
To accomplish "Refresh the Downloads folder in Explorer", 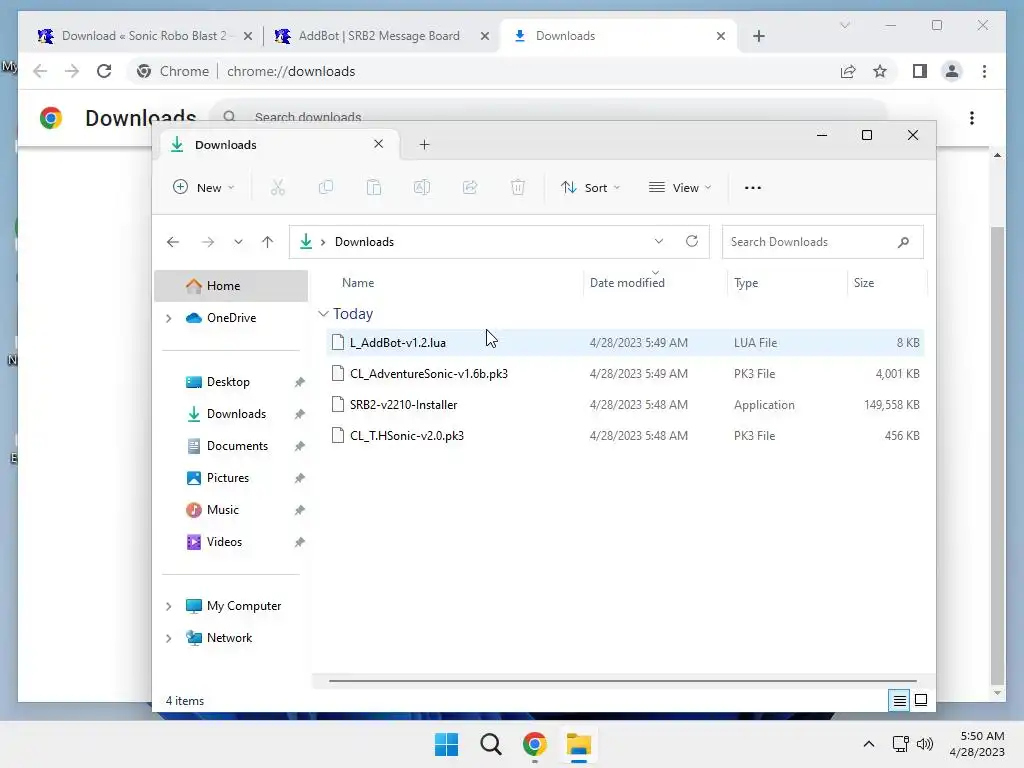I will (x=692, y=241).
